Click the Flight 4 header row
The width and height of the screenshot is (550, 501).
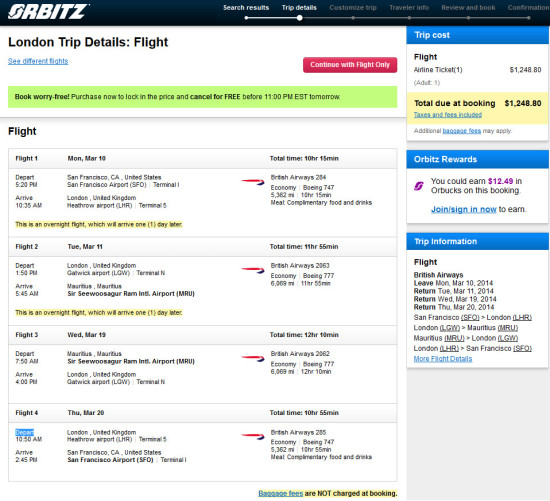coord(203,413)
